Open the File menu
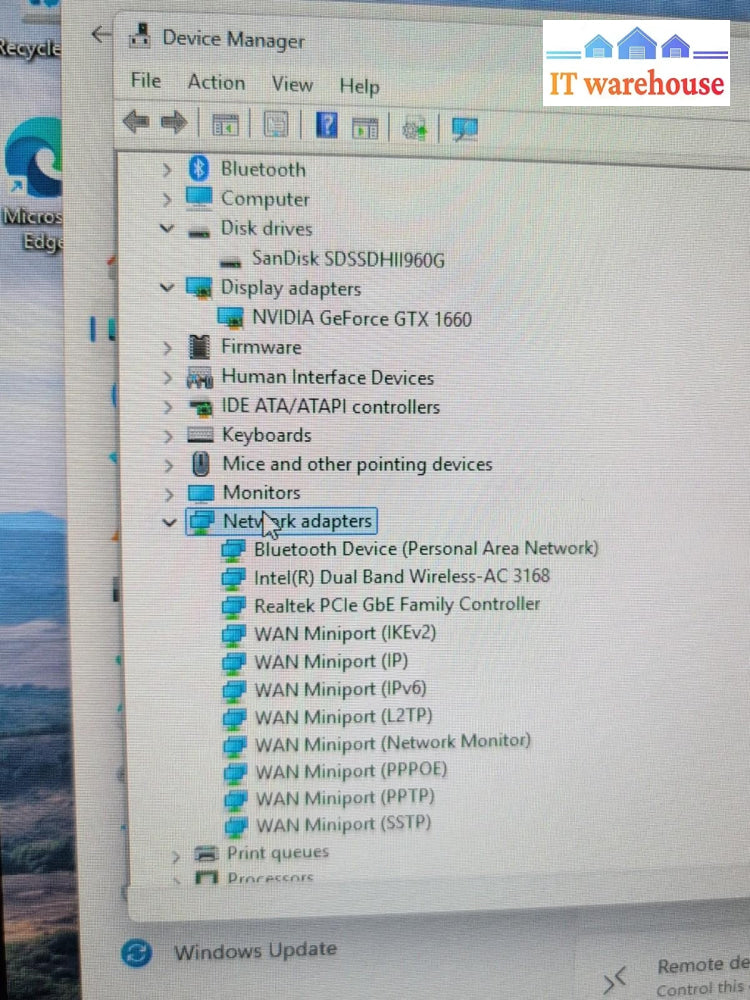Screen dimensions: 750x1000 [146, 80]
